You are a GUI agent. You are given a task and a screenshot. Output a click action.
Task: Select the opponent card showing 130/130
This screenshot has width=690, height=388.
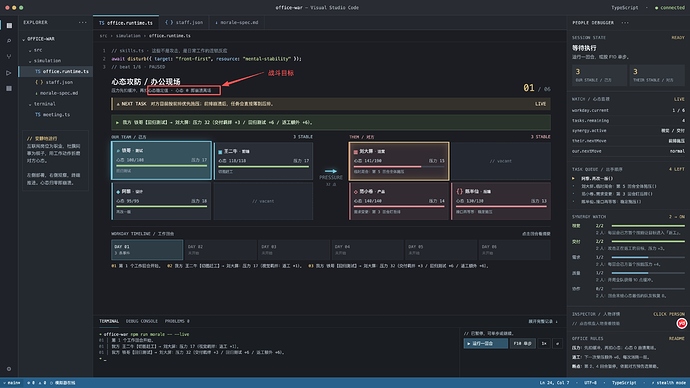(x=501, y=201)
